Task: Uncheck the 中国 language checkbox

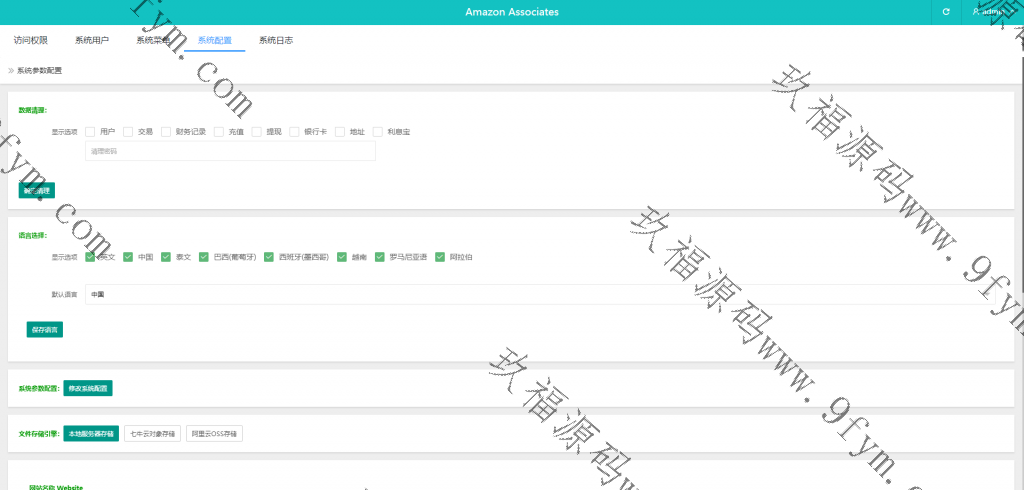Action: 128,257
